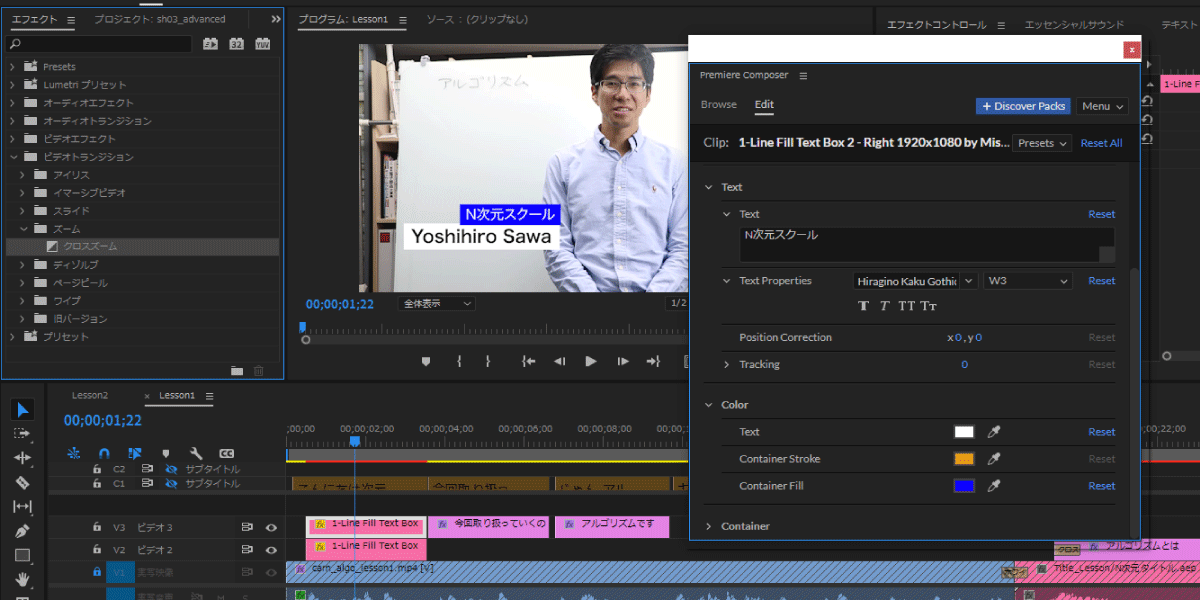Open the Premiere Composer panel menu icon
The width and height of the screenshot is (1200, 600).
[803, 75]
